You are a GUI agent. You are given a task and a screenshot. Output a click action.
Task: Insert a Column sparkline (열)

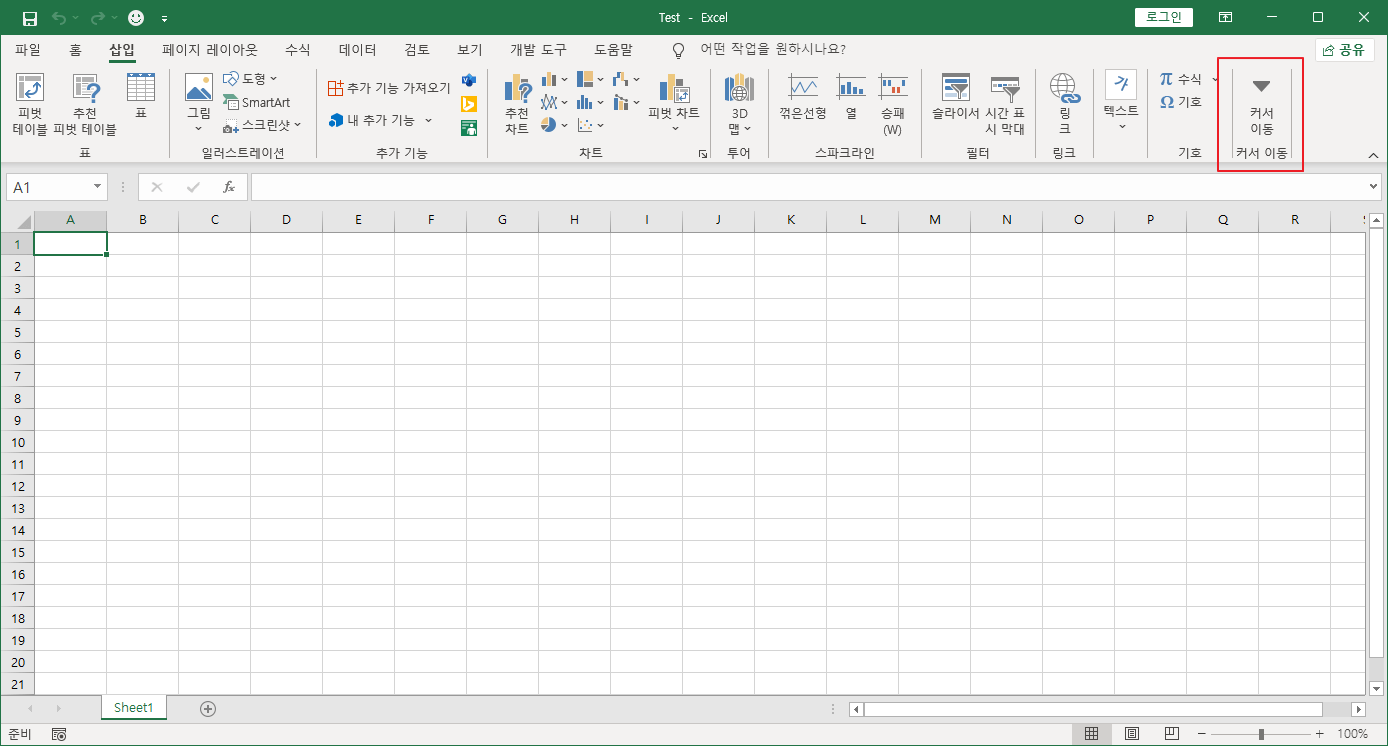point(851,97)
